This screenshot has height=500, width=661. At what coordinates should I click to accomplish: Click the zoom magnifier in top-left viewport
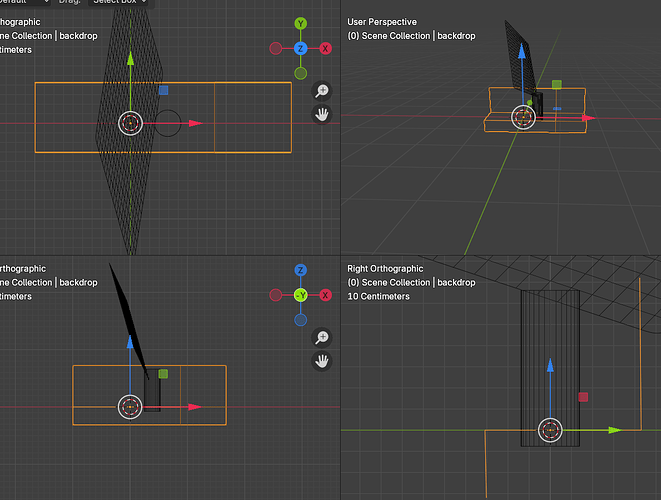322,91
